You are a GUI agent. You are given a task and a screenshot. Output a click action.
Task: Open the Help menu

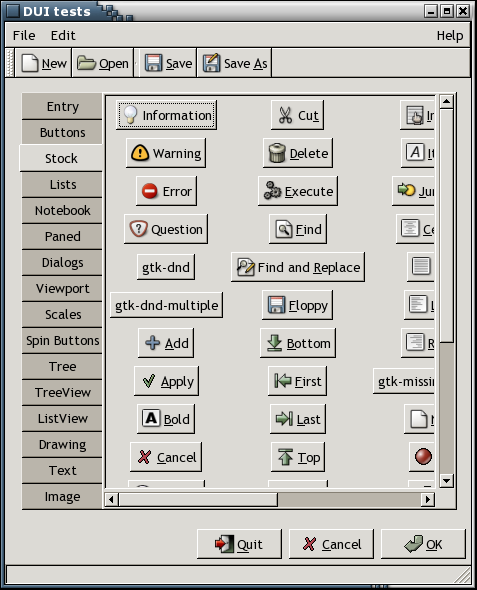click(x=450, y=35)
